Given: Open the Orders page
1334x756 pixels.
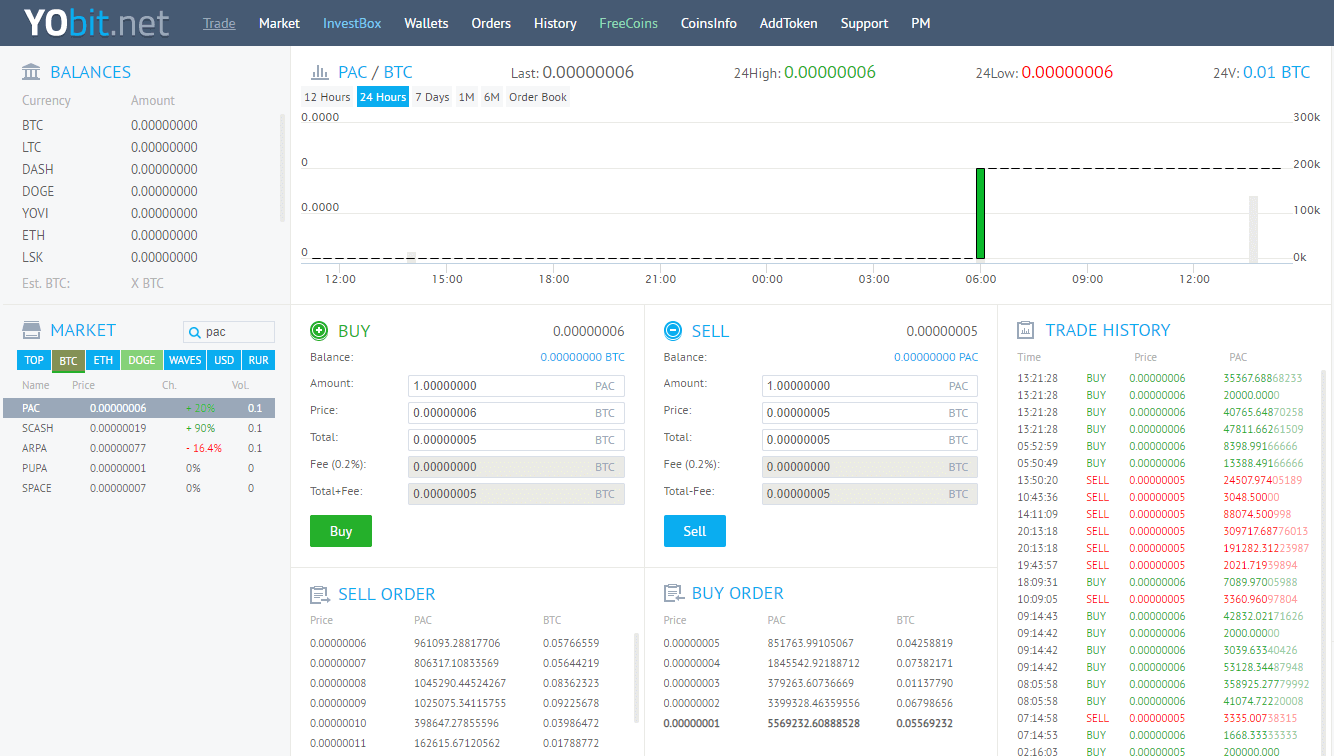Looking at the screenshot, I should (491, 23).
